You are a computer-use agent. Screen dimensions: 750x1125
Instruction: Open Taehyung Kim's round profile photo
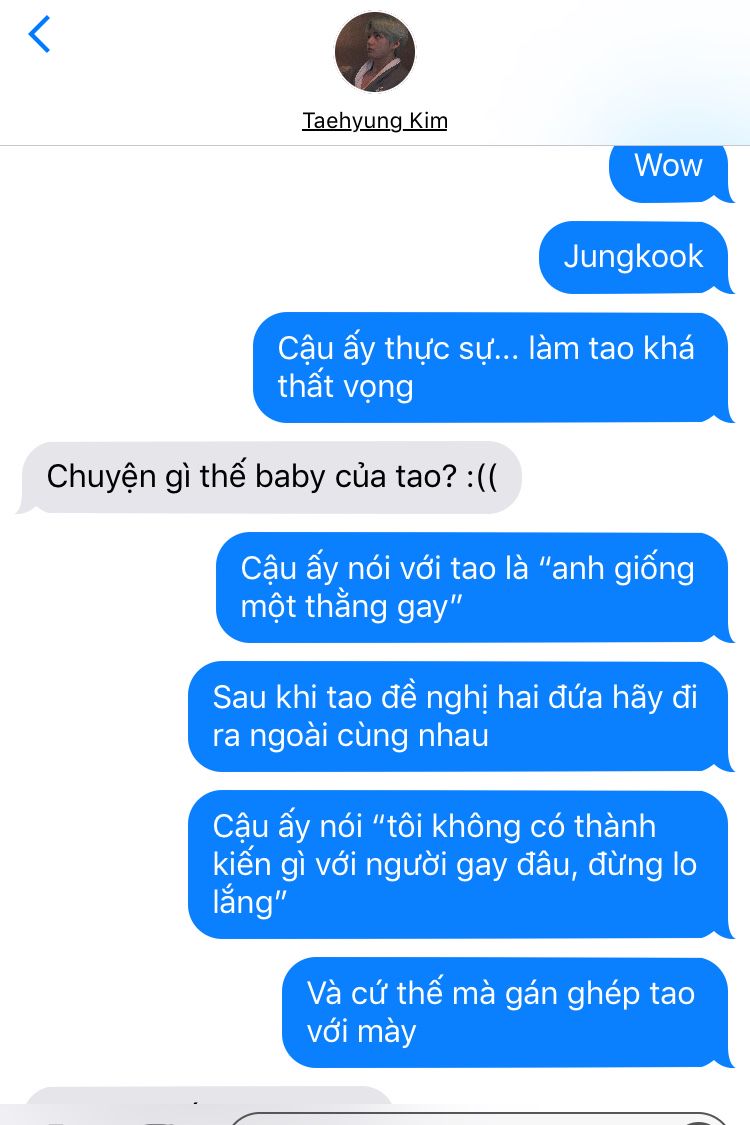375,52
